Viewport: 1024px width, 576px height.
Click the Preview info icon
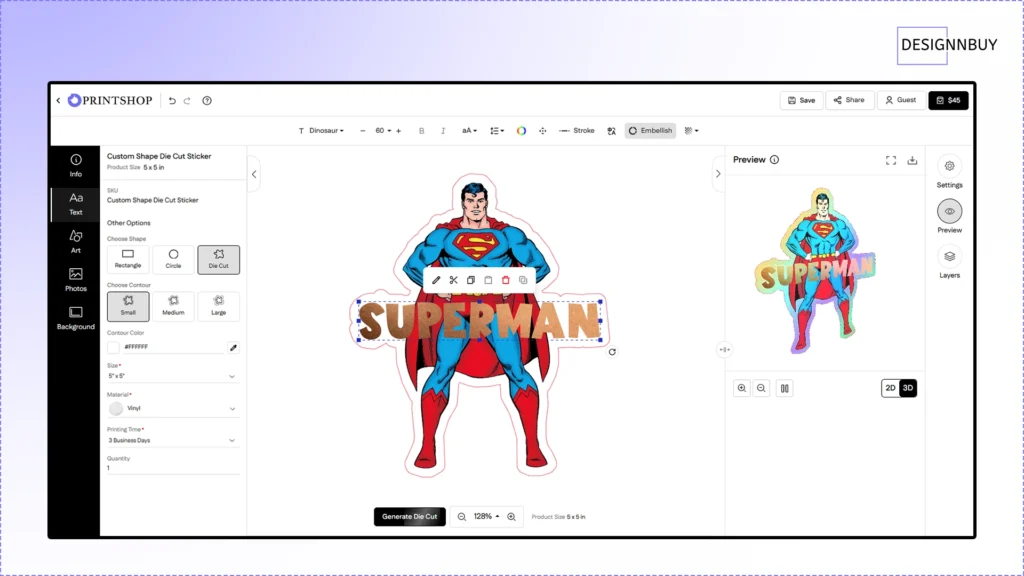pos(775,160)
